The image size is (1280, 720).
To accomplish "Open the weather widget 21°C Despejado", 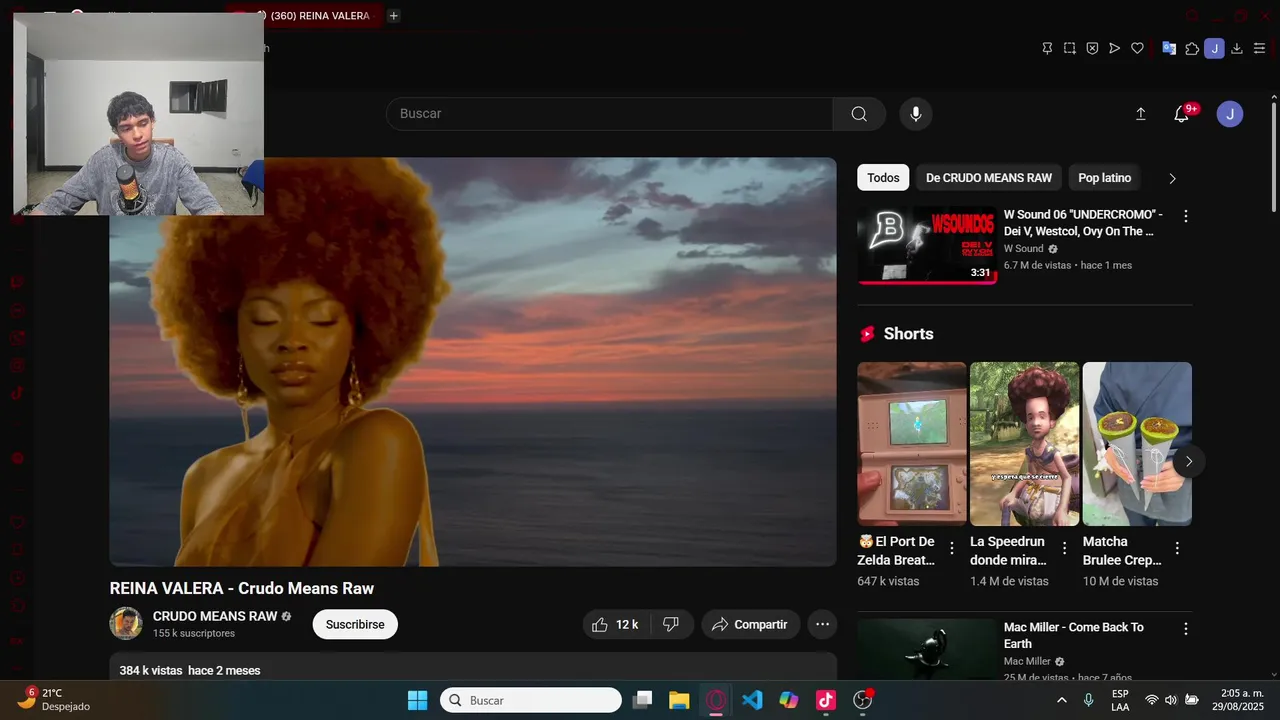I will (x=55, y=699).
